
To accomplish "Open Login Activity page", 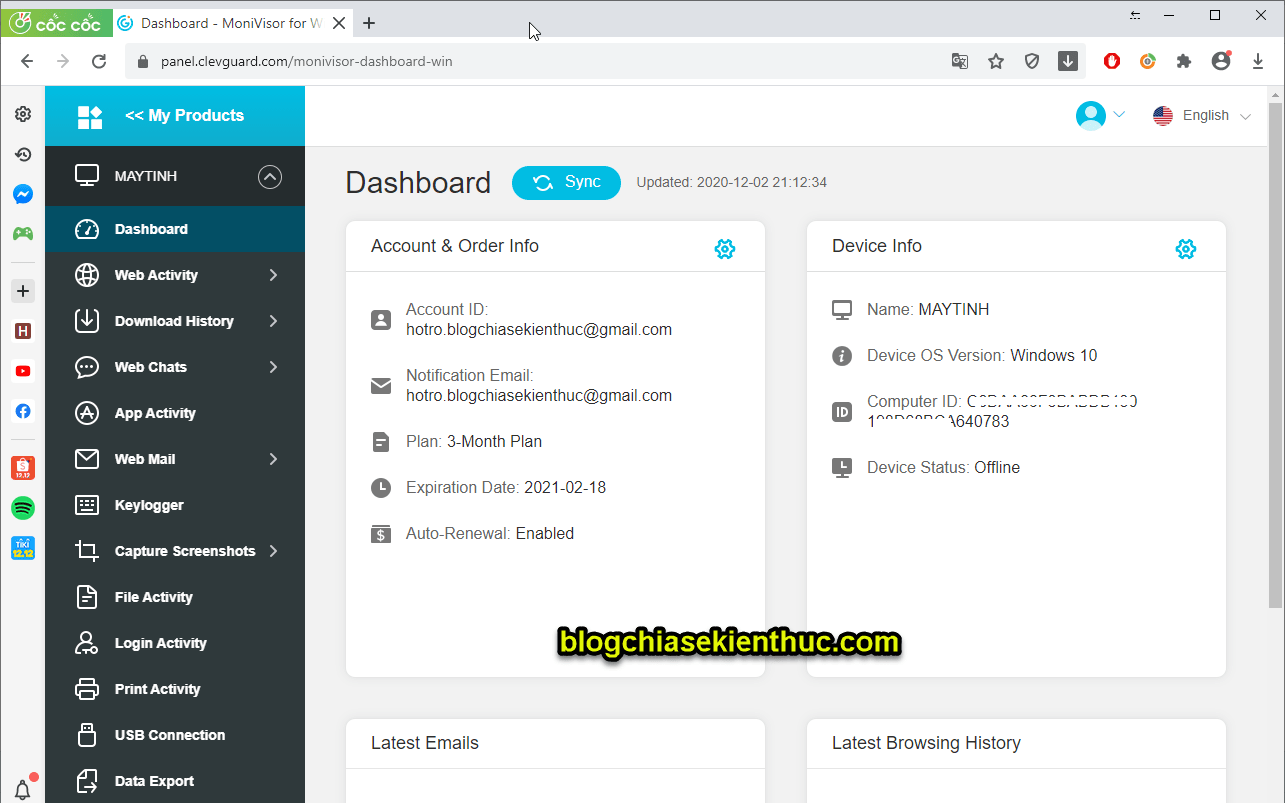I will (175, 643).
